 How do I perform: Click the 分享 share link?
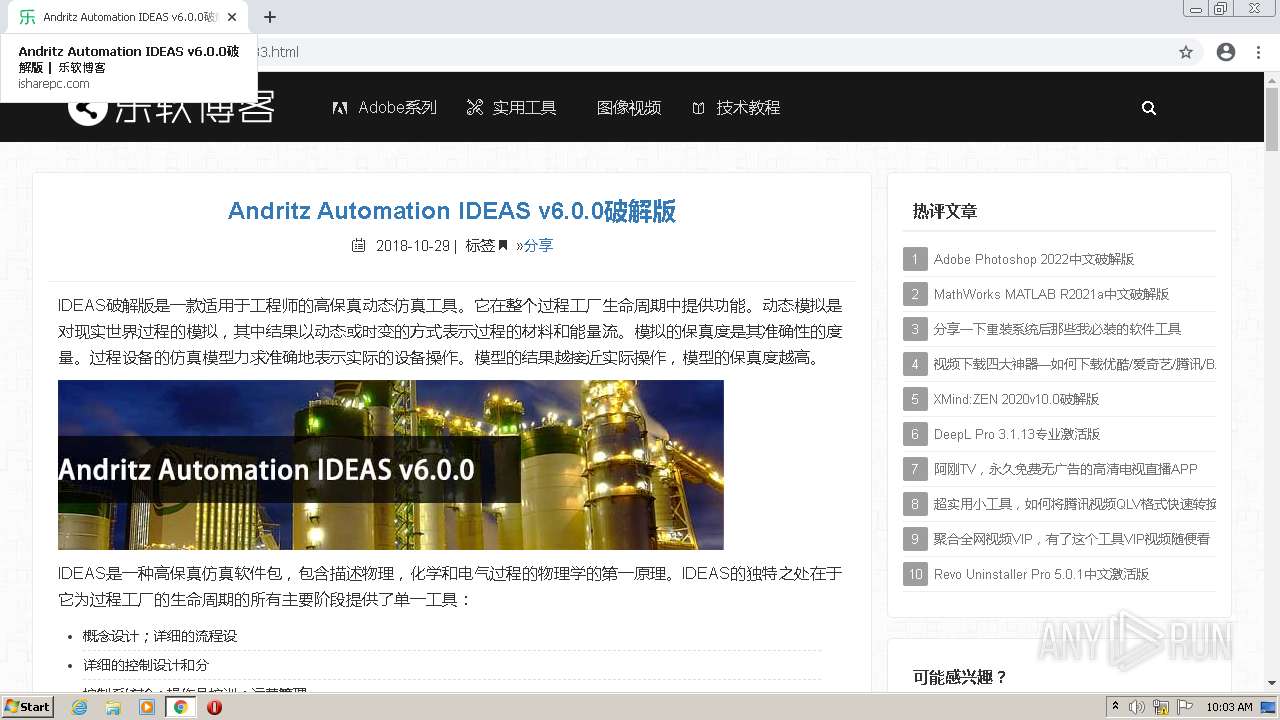(x=538, y=245)
